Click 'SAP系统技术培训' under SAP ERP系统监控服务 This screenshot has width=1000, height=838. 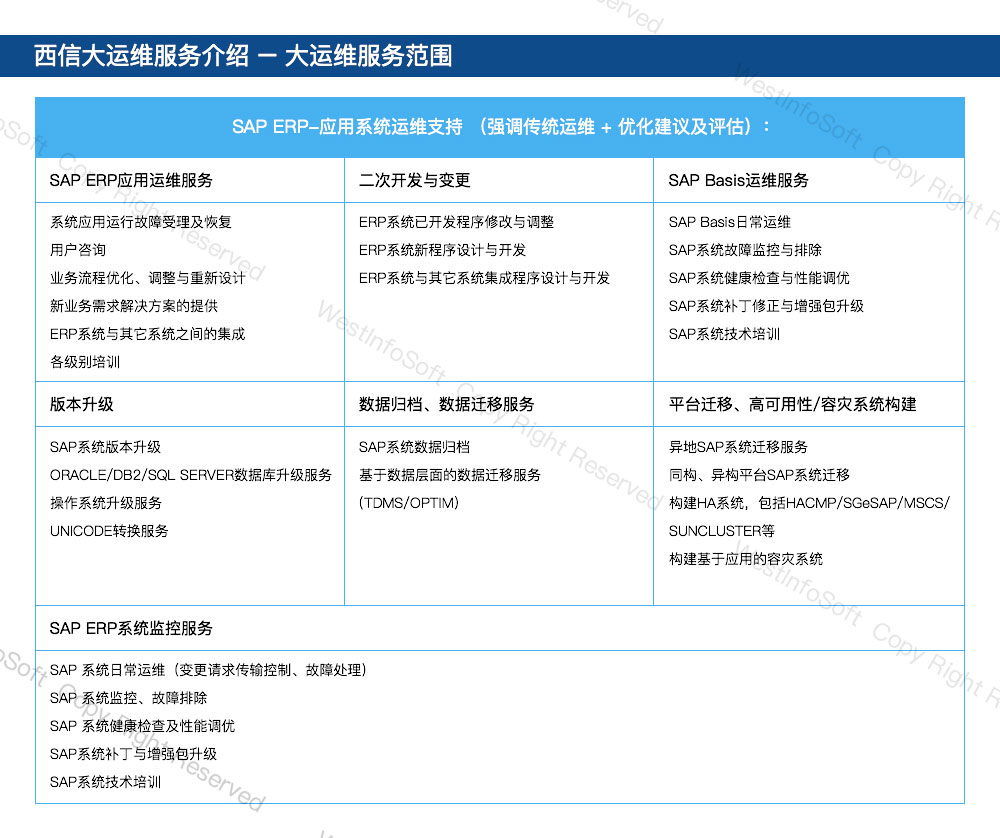tap(106, 783)
